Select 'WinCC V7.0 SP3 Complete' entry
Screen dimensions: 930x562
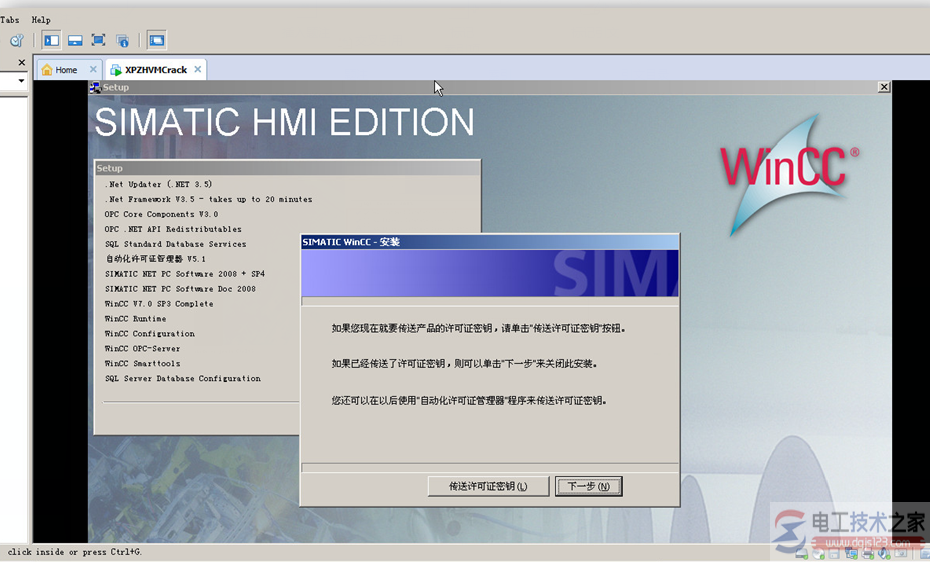159,304
